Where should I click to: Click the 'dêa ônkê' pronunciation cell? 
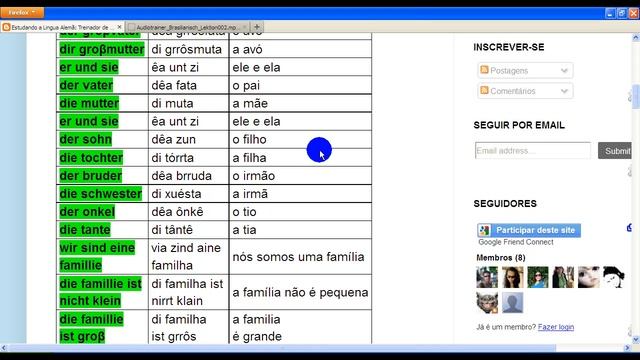[x=189, y=211]
